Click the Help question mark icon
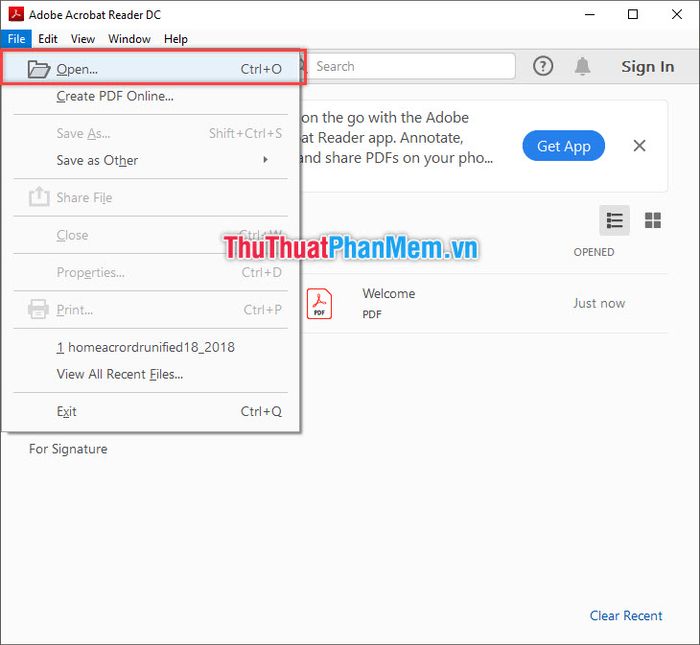Viewport: 700px width, 645px height. point(543,67)
